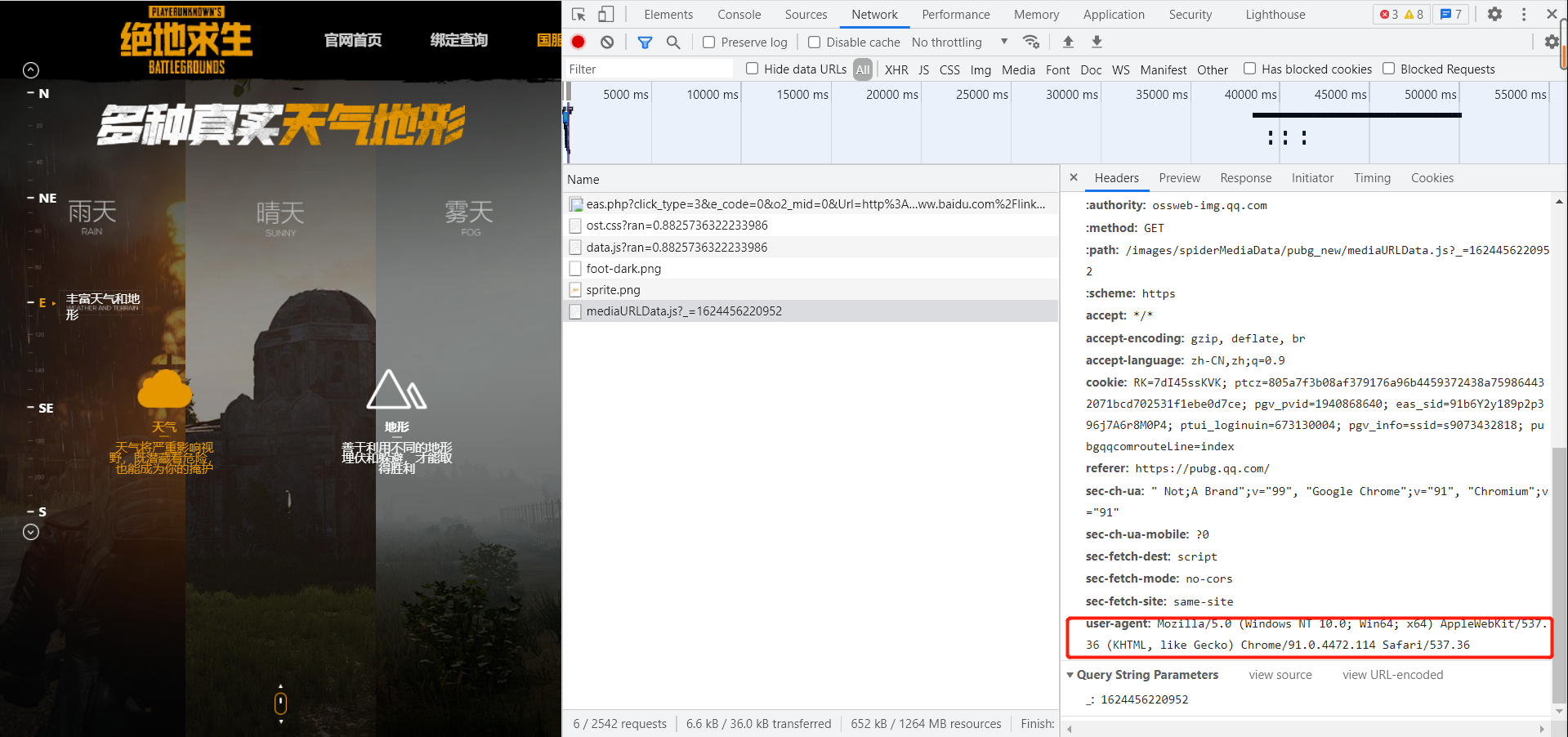Stop recording network log
Viewport: 1568px width, 737px height.
click(579, 42)
